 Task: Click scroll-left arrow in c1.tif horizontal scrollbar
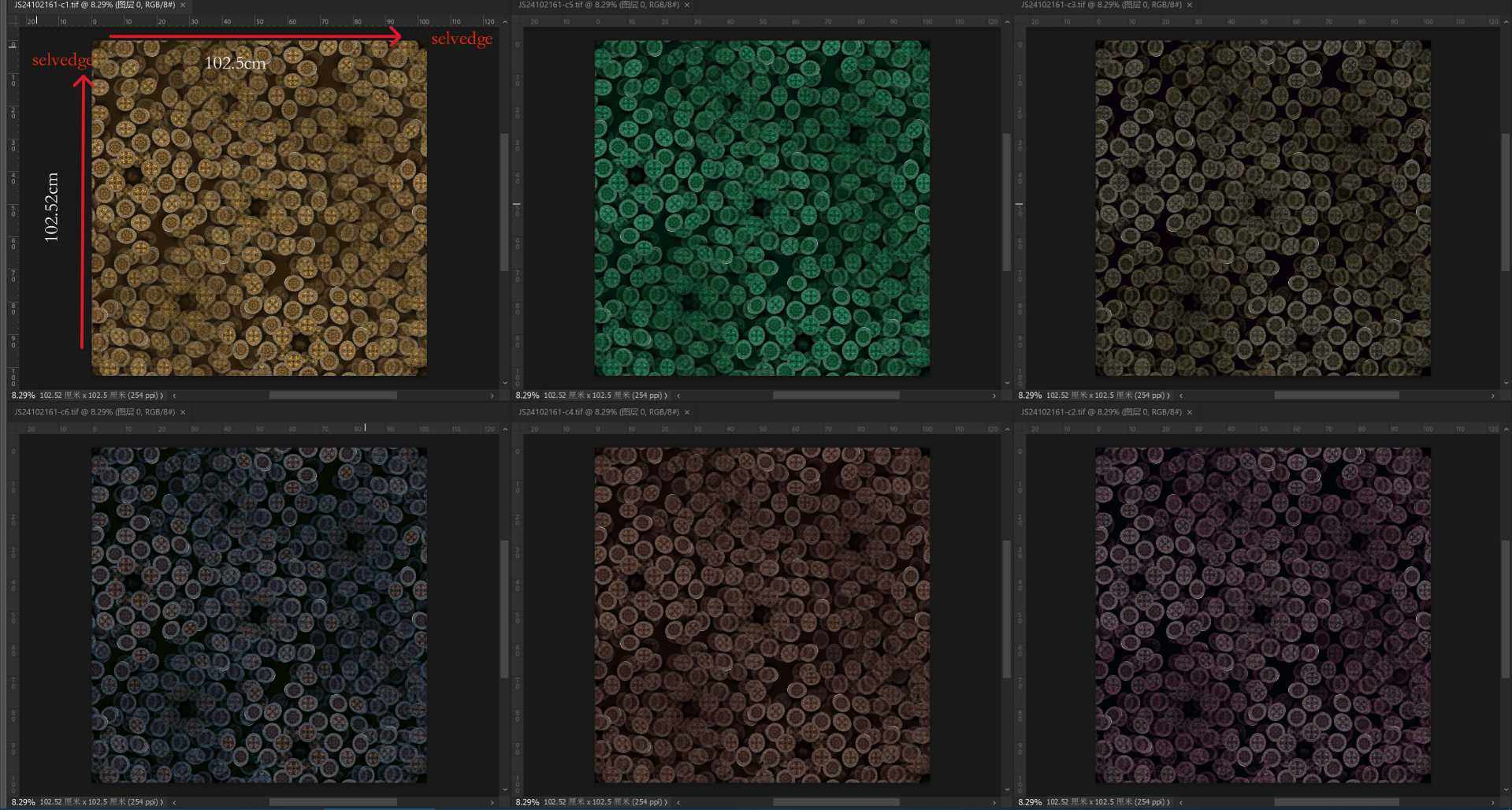click(174, 396)
